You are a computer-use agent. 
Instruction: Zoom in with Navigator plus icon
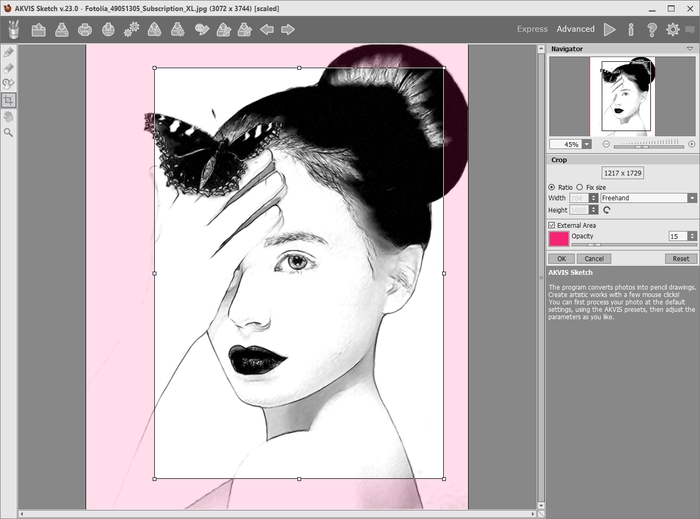(x=692, y=144)
